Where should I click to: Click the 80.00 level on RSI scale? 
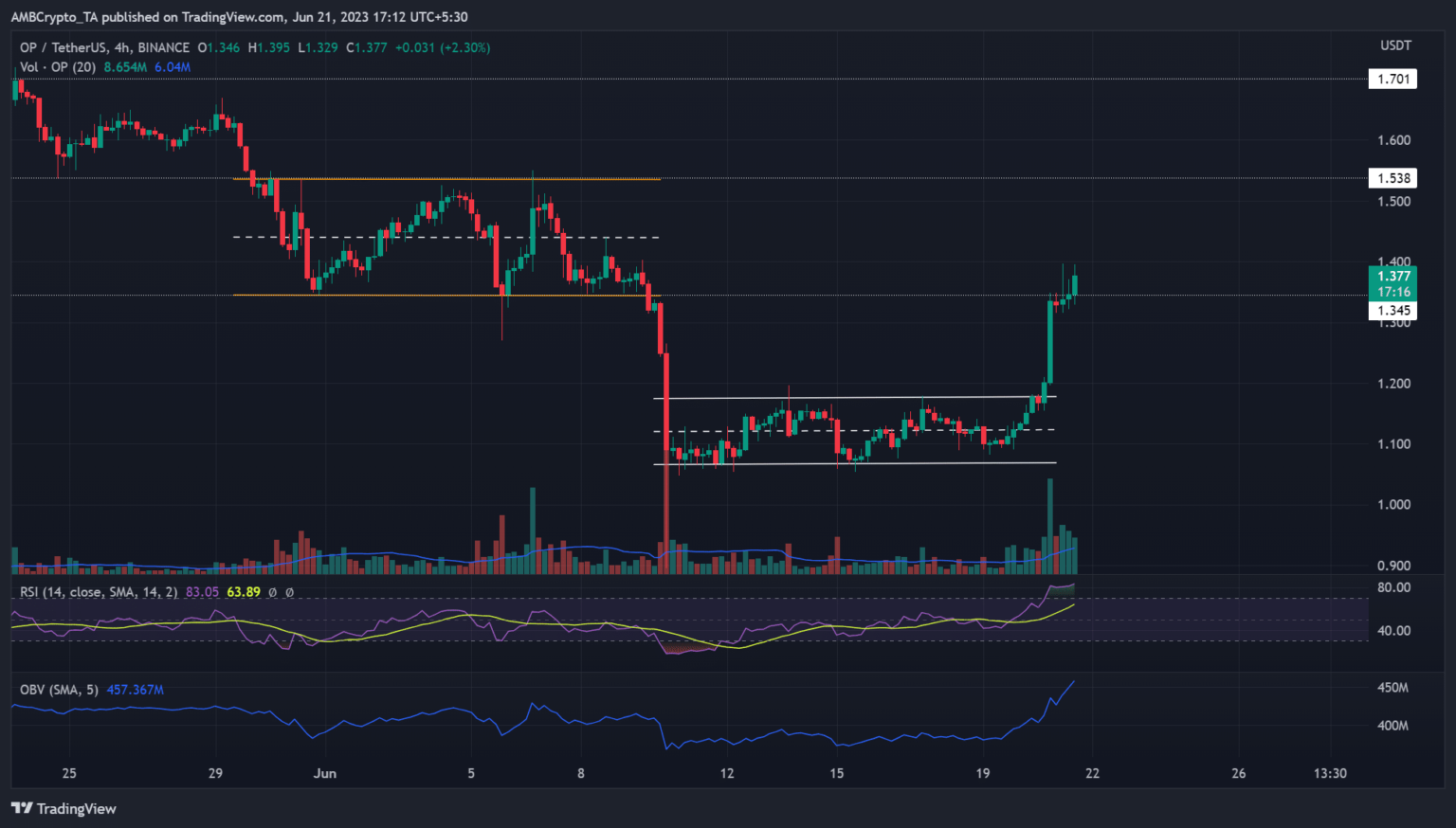tap(1393, 587)
